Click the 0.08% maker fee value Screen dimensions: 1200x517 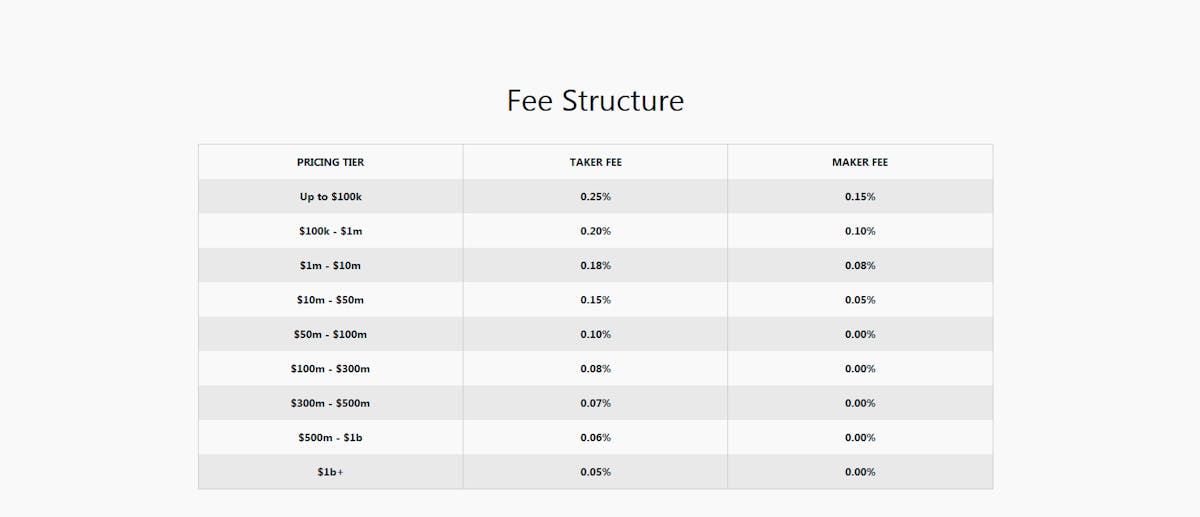click(x=860, y=266)
